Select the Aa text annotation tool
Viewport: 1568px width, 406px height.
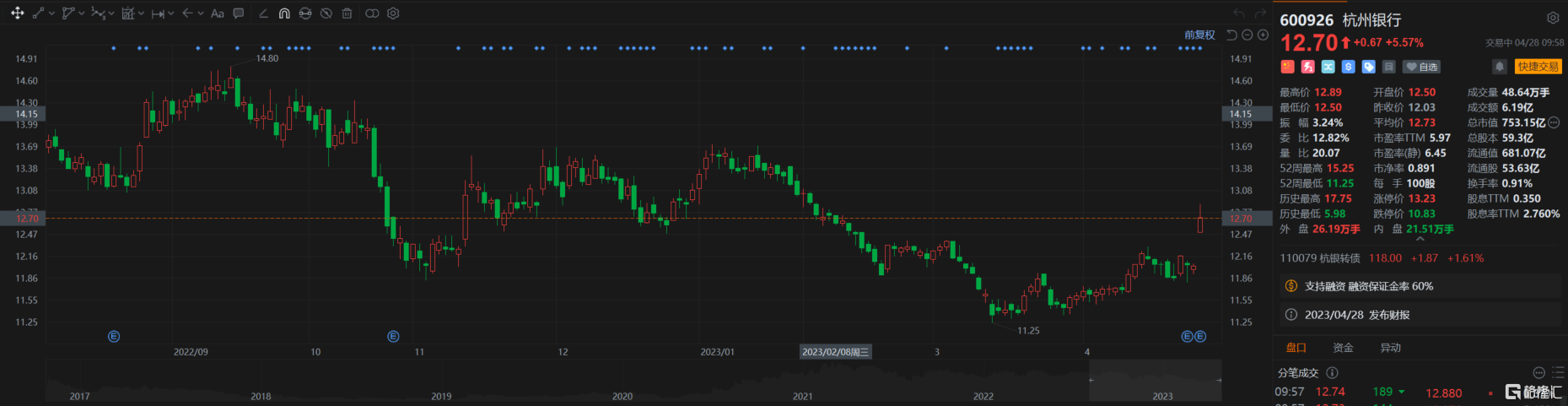click(218, 14)
